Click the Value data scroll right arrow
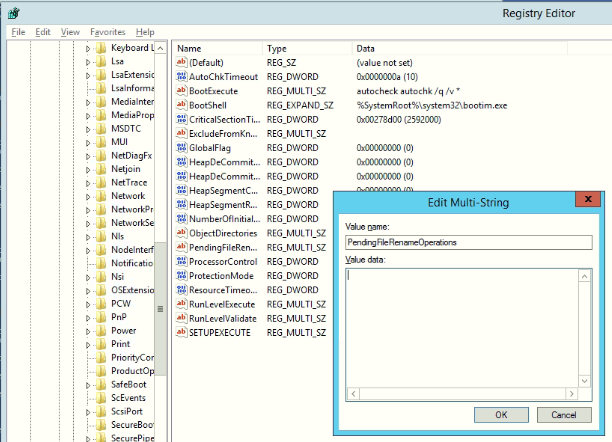612x442 pixels. pyautogui.click(x=571, y=394)
